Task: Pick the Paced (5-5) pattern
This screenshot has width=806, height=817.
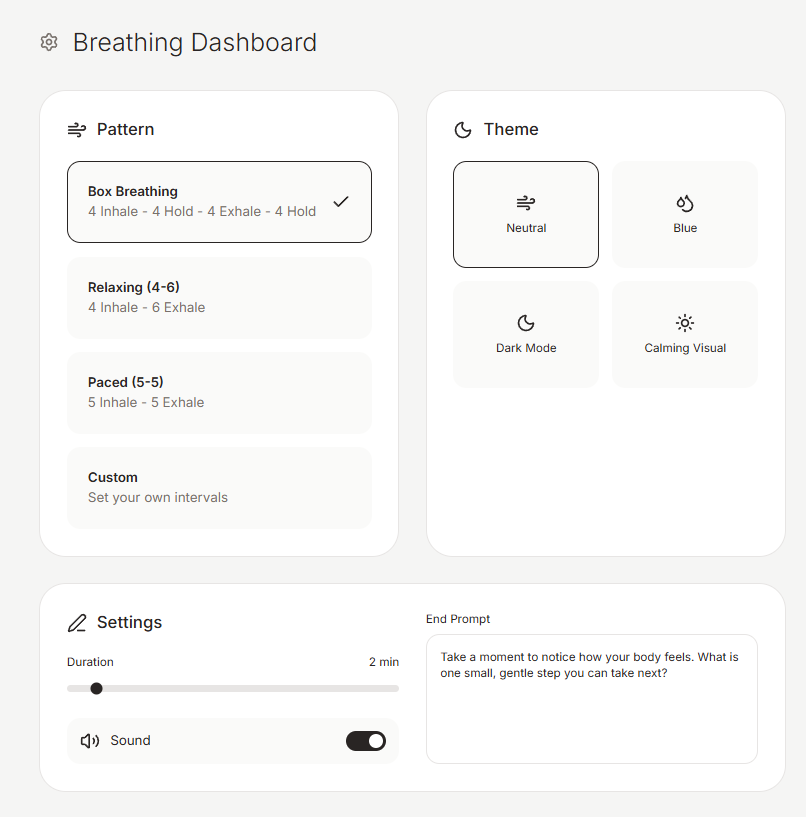Action: tap(219, 393)
